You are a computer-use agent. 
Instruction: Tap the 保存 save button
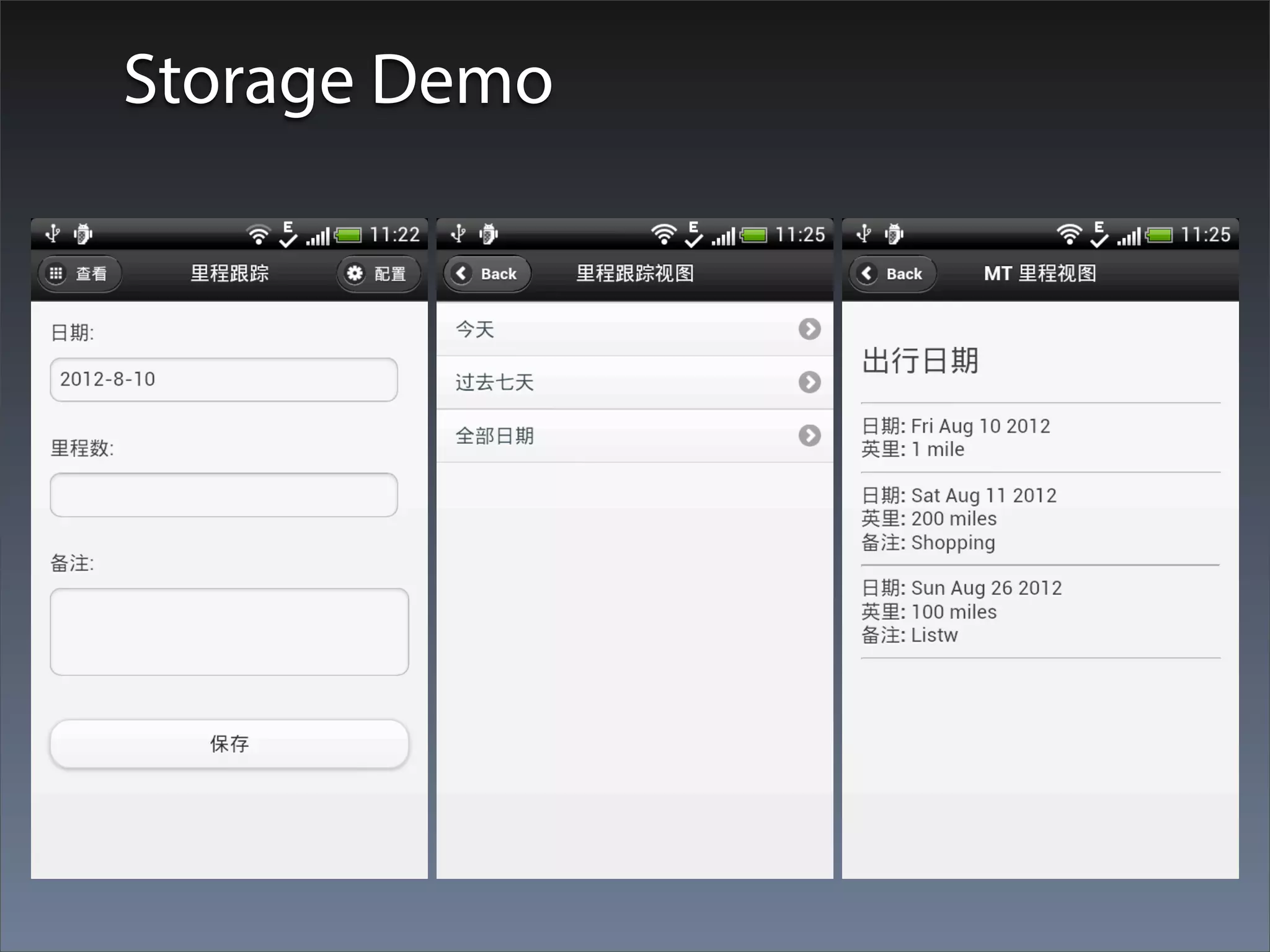(229, 744)
